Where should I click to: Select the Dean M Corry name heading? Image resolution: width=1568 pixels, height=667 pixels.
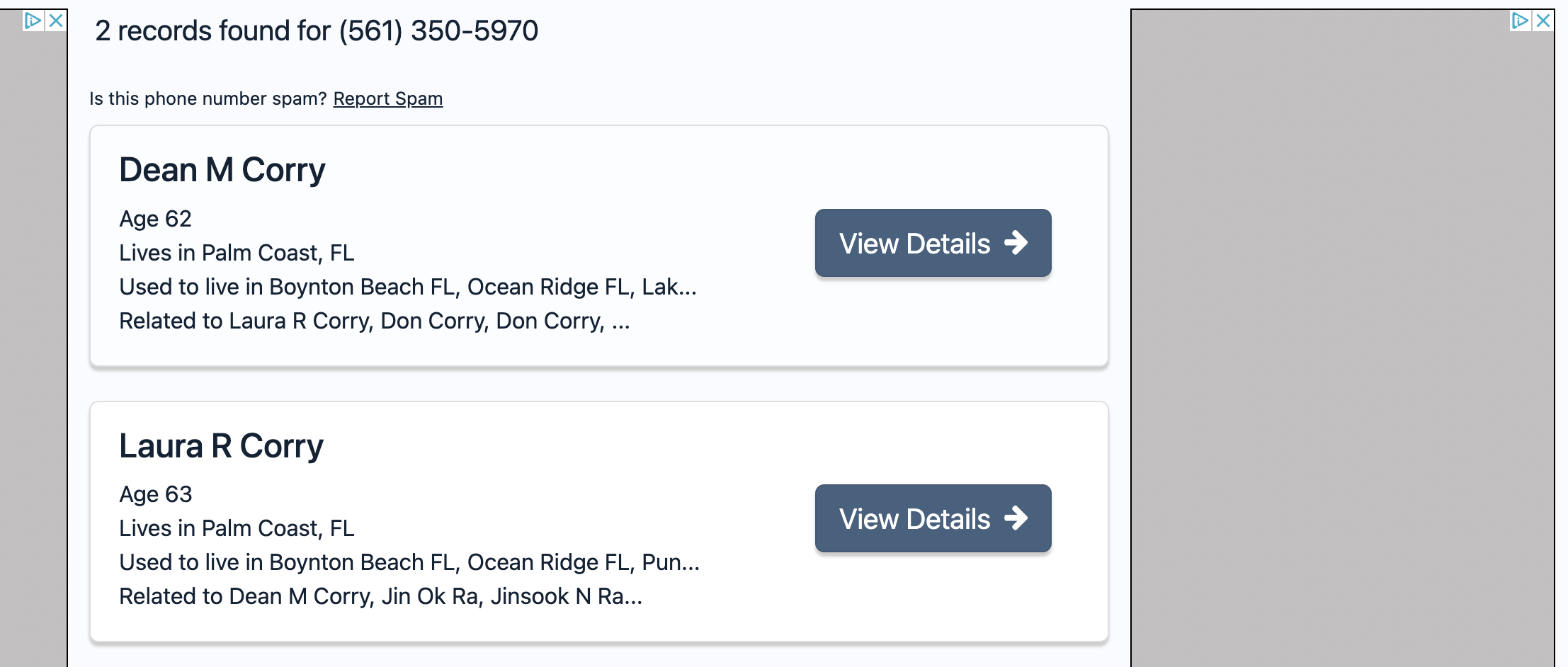pyautogui.click(x=222, y=170)
